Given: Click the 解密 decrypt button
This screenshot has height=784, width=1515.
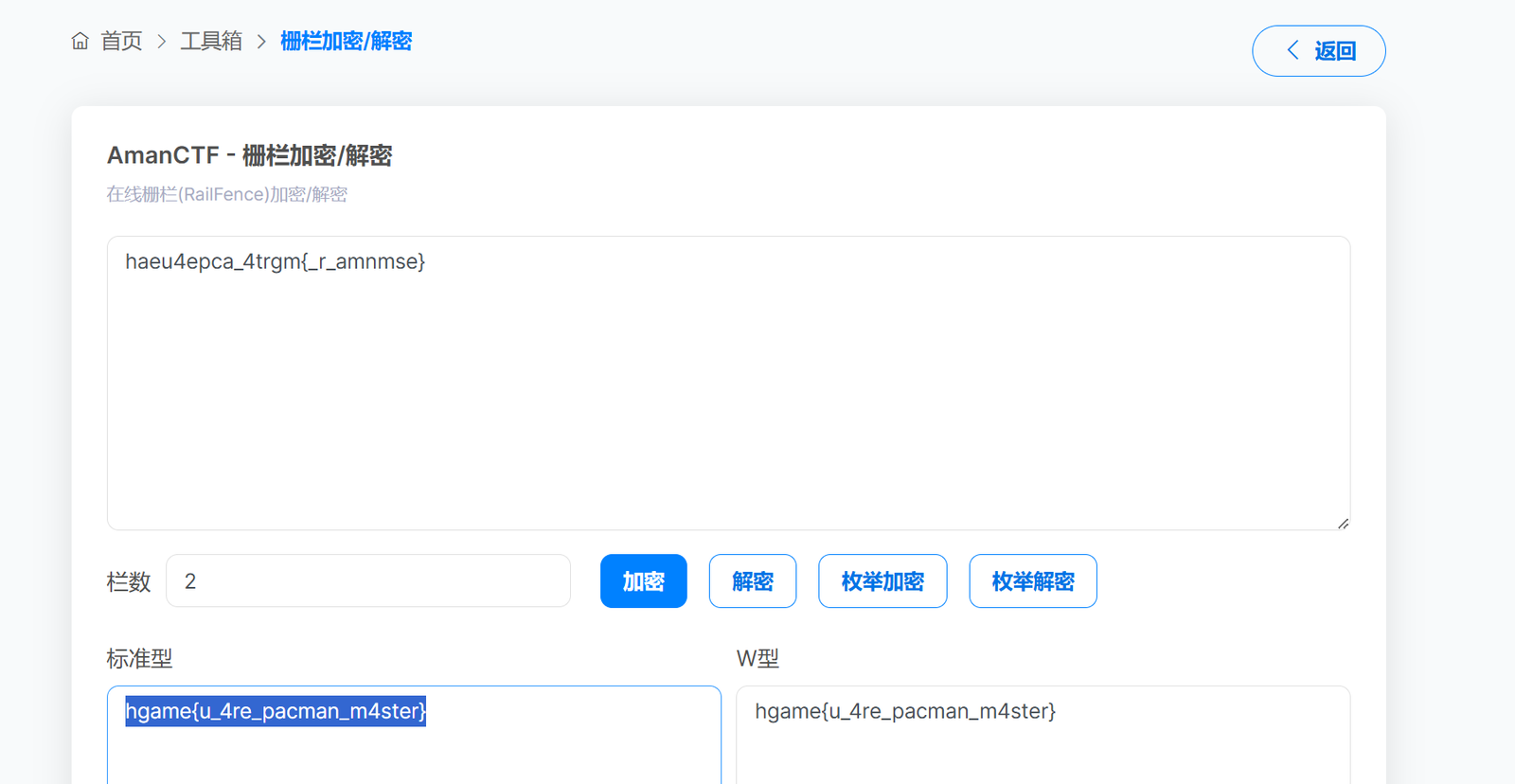Looking at the screenshot, I should [753, 580].
